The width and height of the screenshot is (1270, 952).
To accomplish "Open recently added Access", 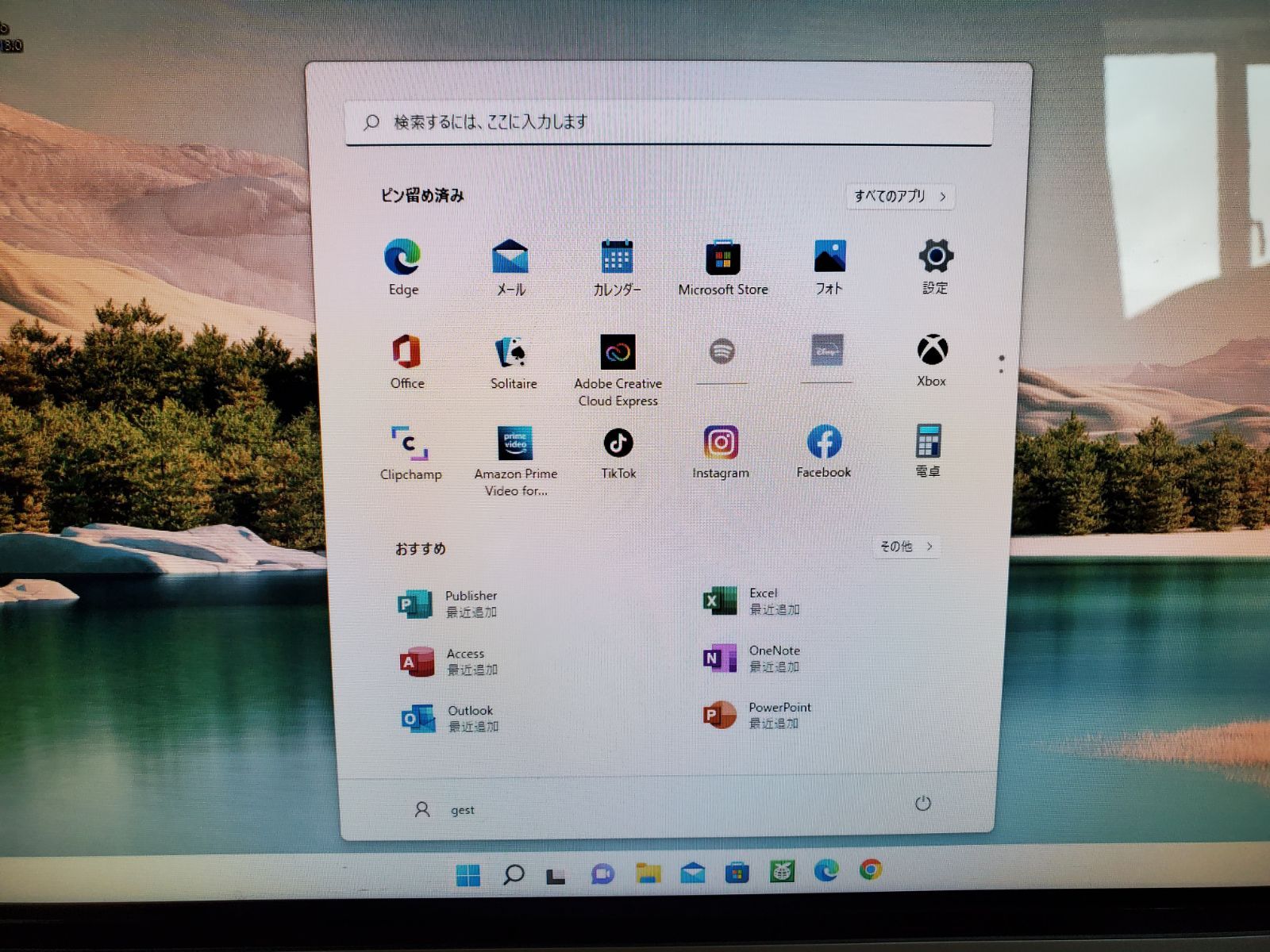I will coord(448,662).
